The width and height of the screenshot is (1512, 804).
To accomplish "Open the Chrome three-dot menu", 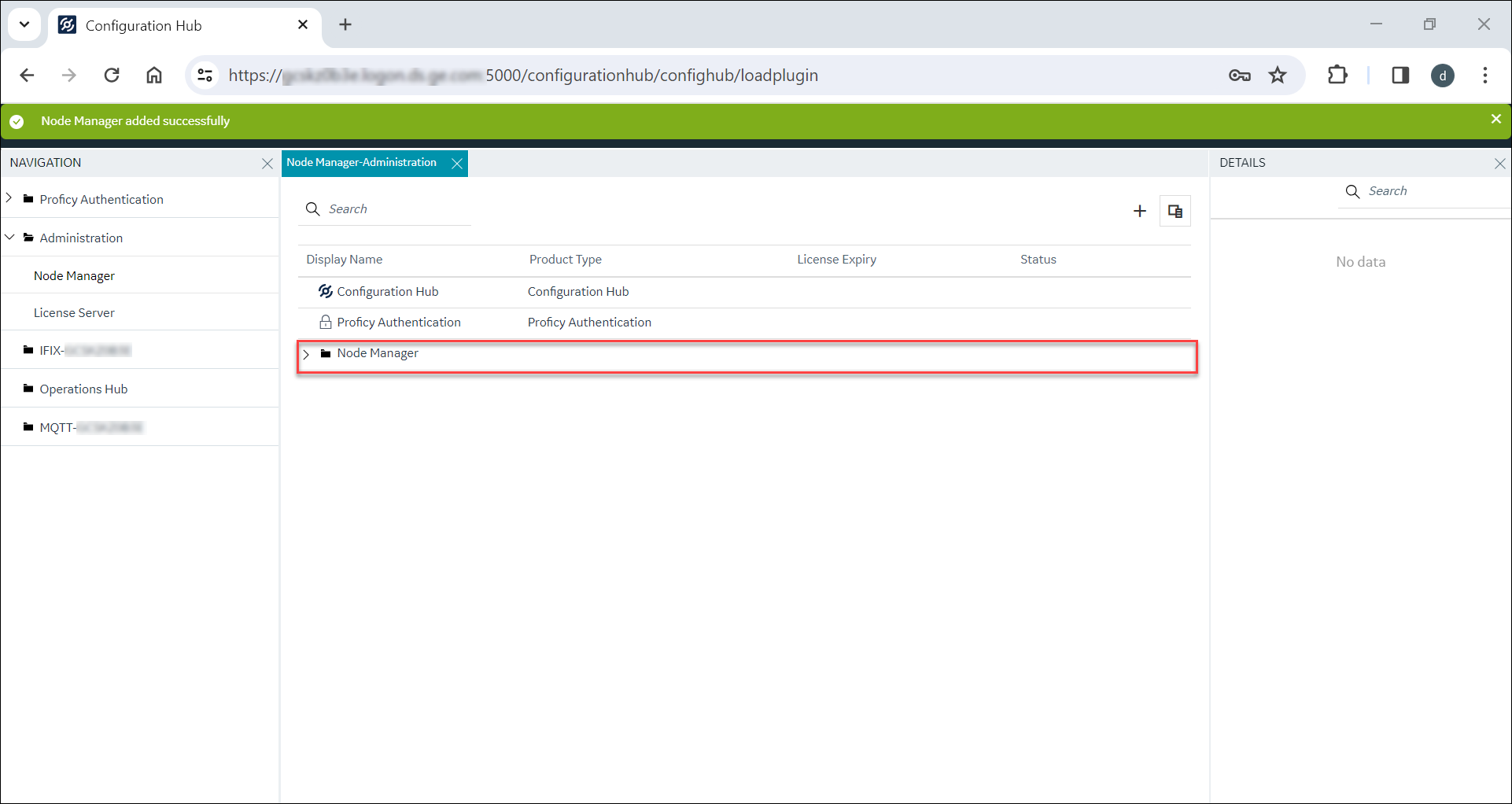I will (x=1485, y=76).
